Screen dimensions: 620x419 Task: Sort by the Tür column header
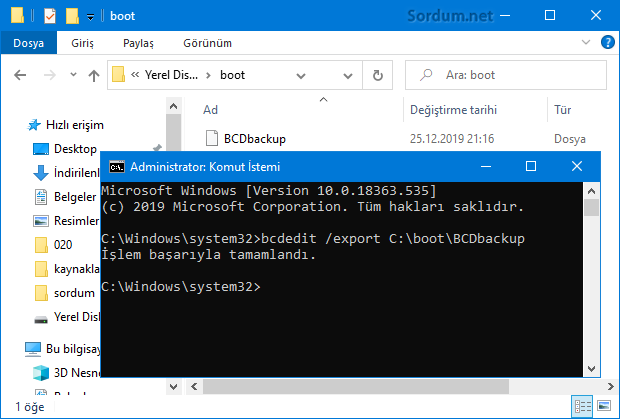(x=562, y=110)
